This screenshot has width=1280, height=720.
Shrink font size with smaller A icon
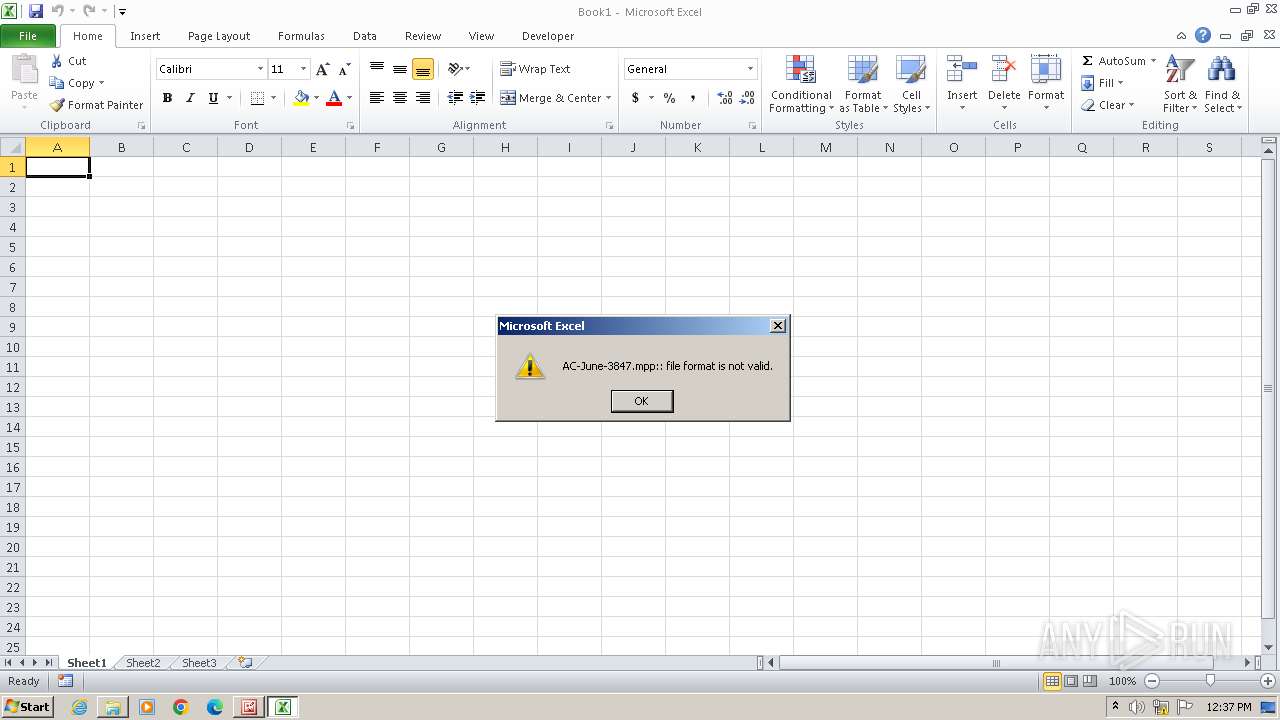(344, 69)
